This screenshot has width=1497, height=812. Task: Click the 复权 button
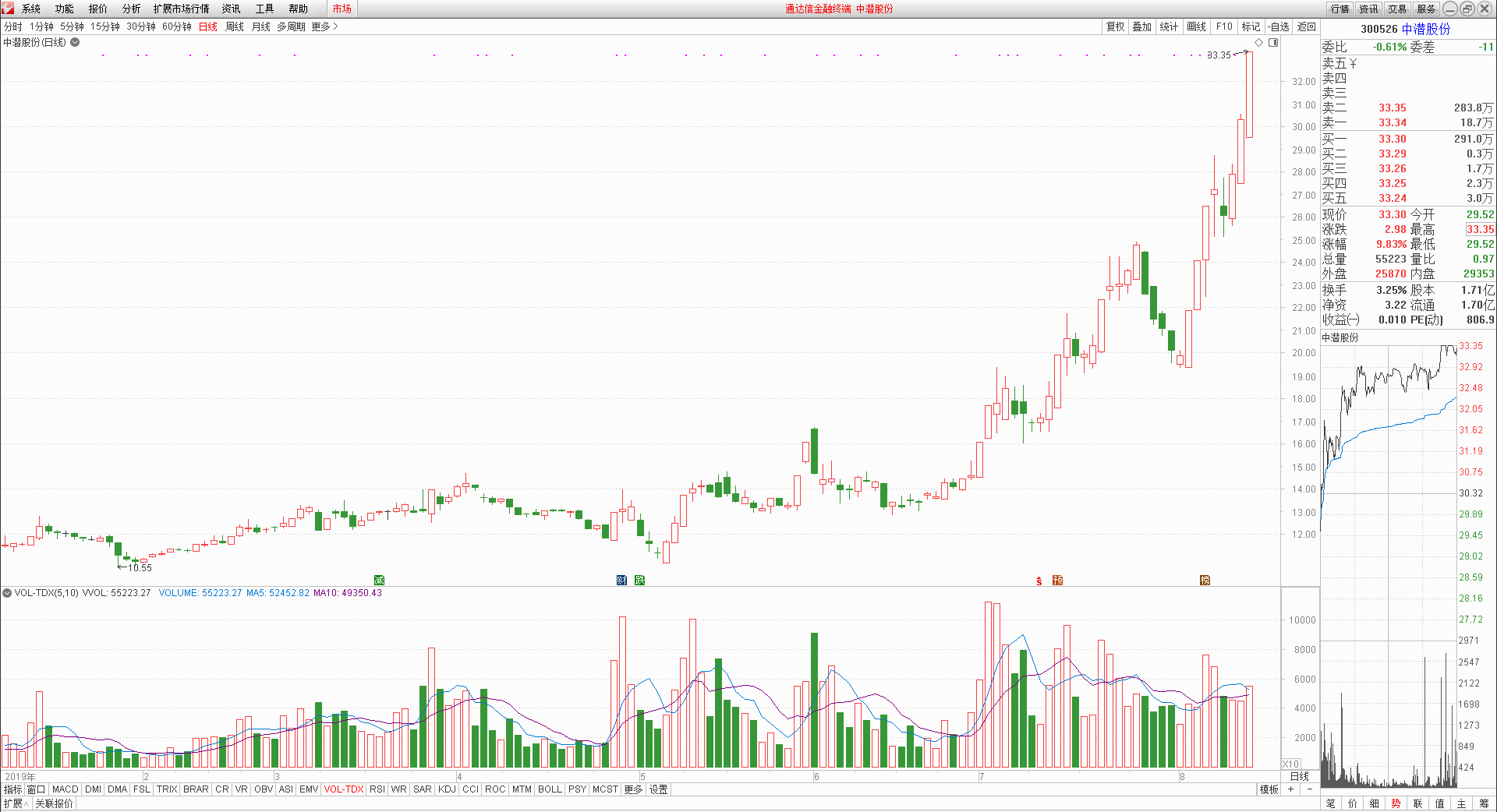click(x=1116, y=26)
